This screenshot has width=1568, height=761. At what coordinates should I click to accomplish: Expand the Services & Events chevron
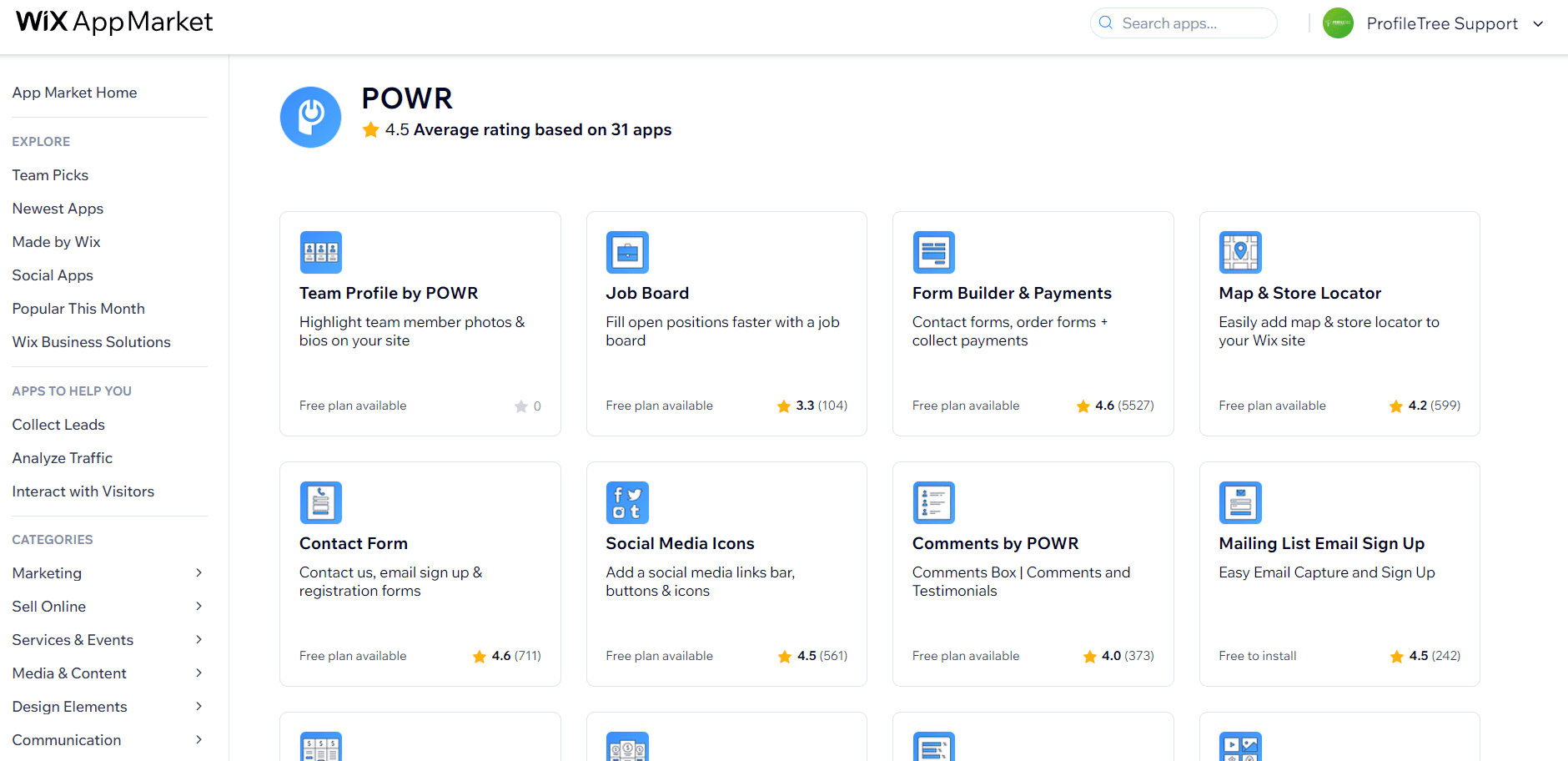point(199,639)
